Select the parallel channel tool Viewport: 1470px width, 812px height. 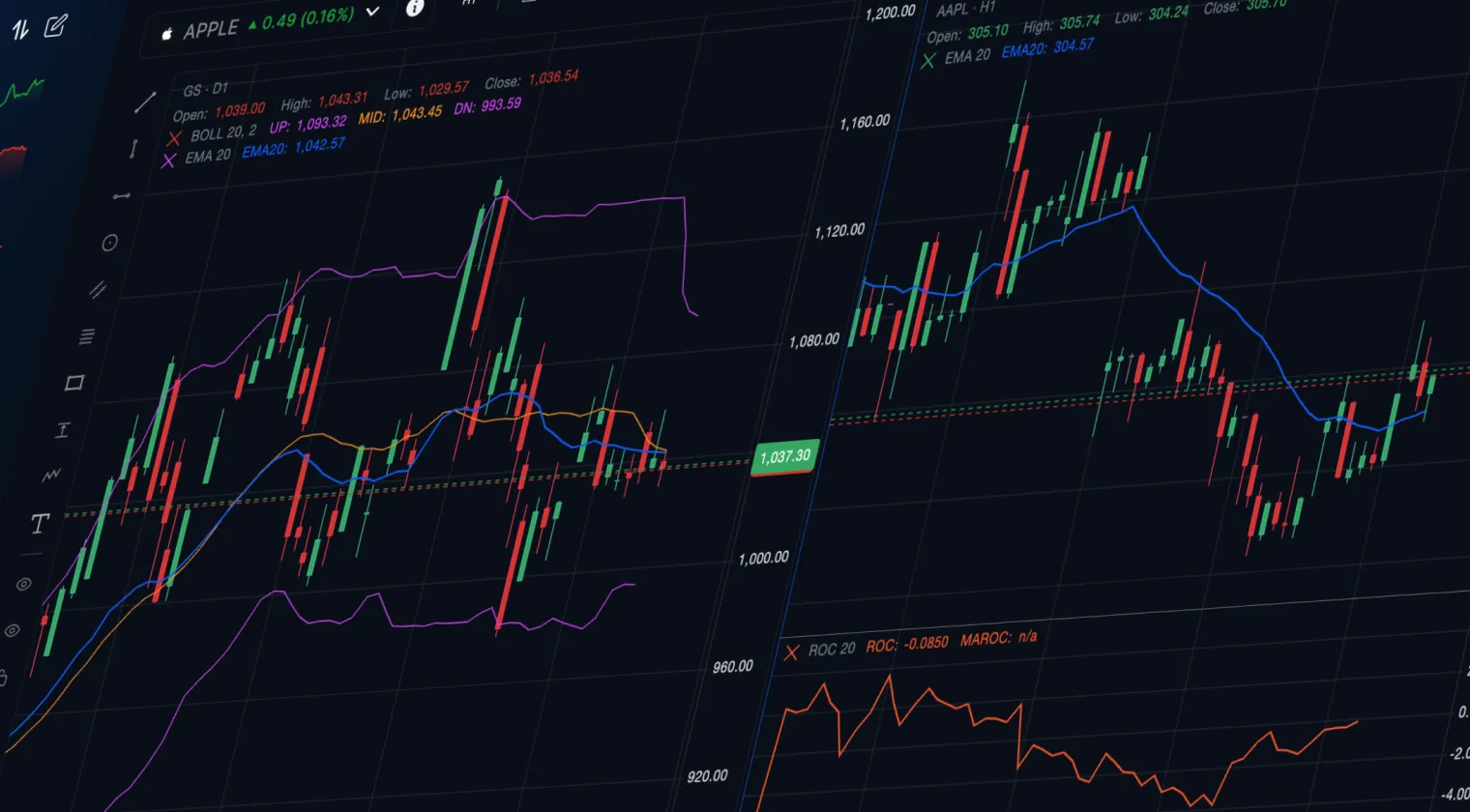click(98, 289)
